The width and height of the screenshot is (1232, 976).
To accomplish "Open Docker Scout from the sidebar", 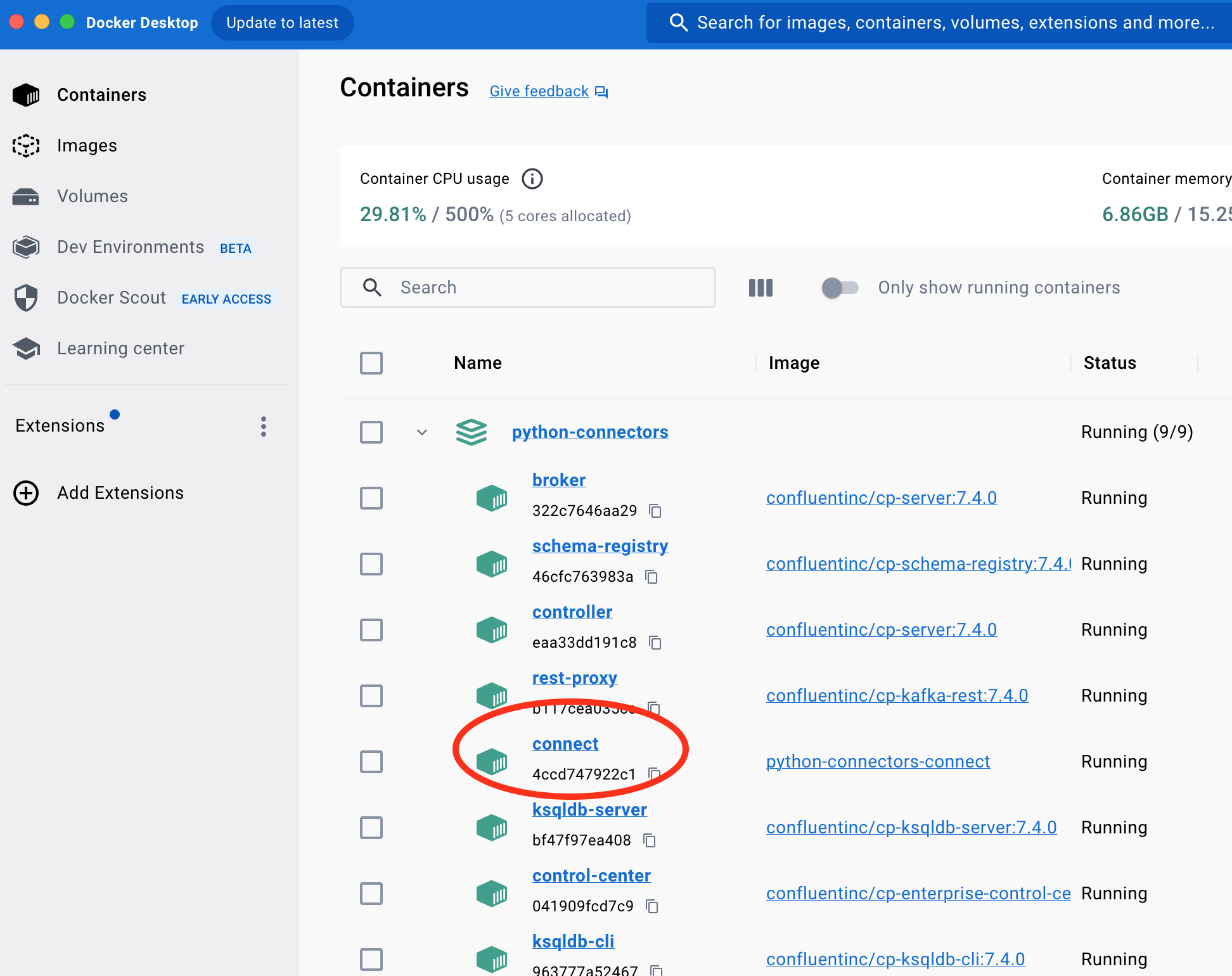I will (x=111, y=298).
